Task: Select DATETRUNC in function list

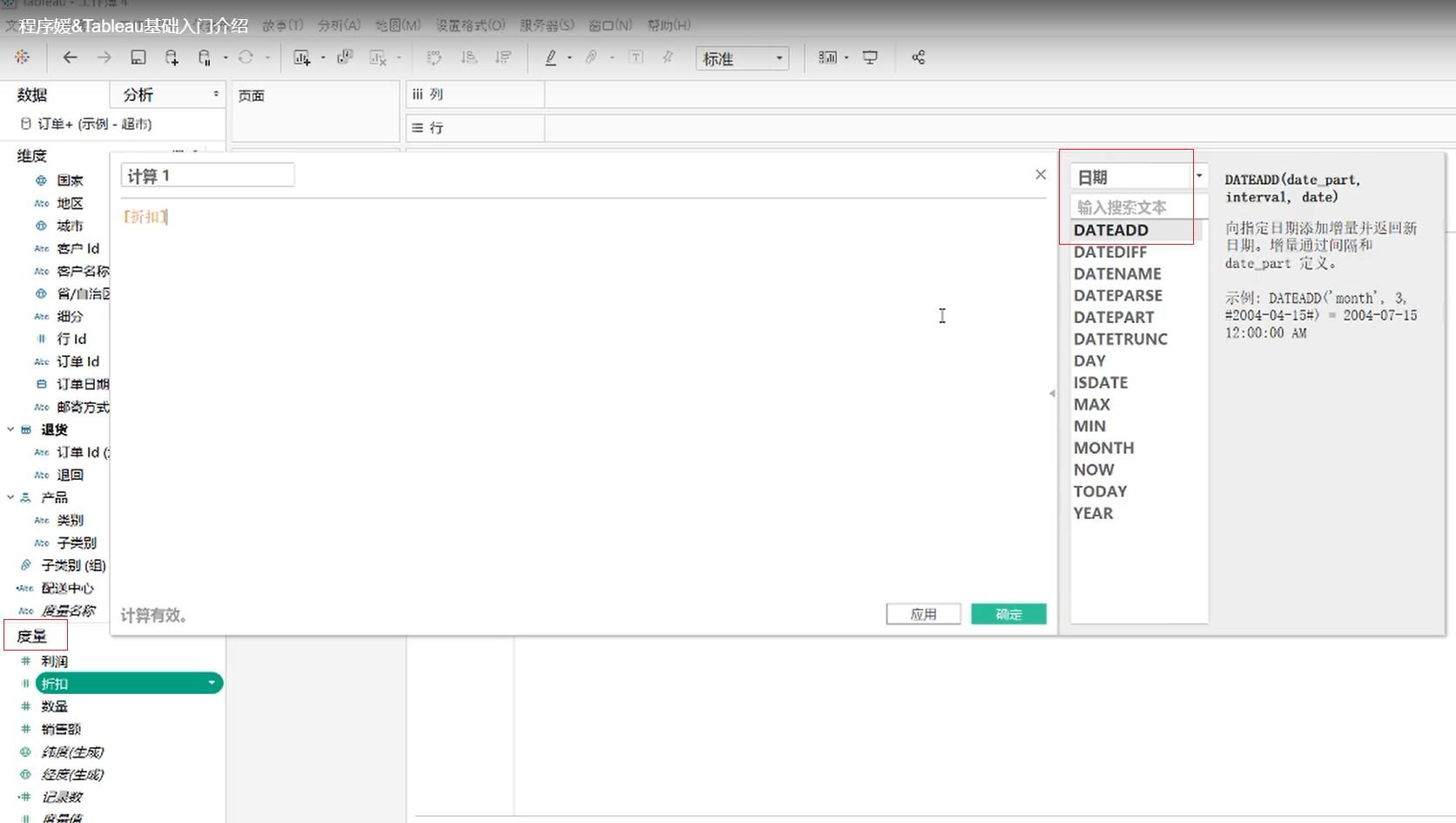Action: [x=1121, y=339]
